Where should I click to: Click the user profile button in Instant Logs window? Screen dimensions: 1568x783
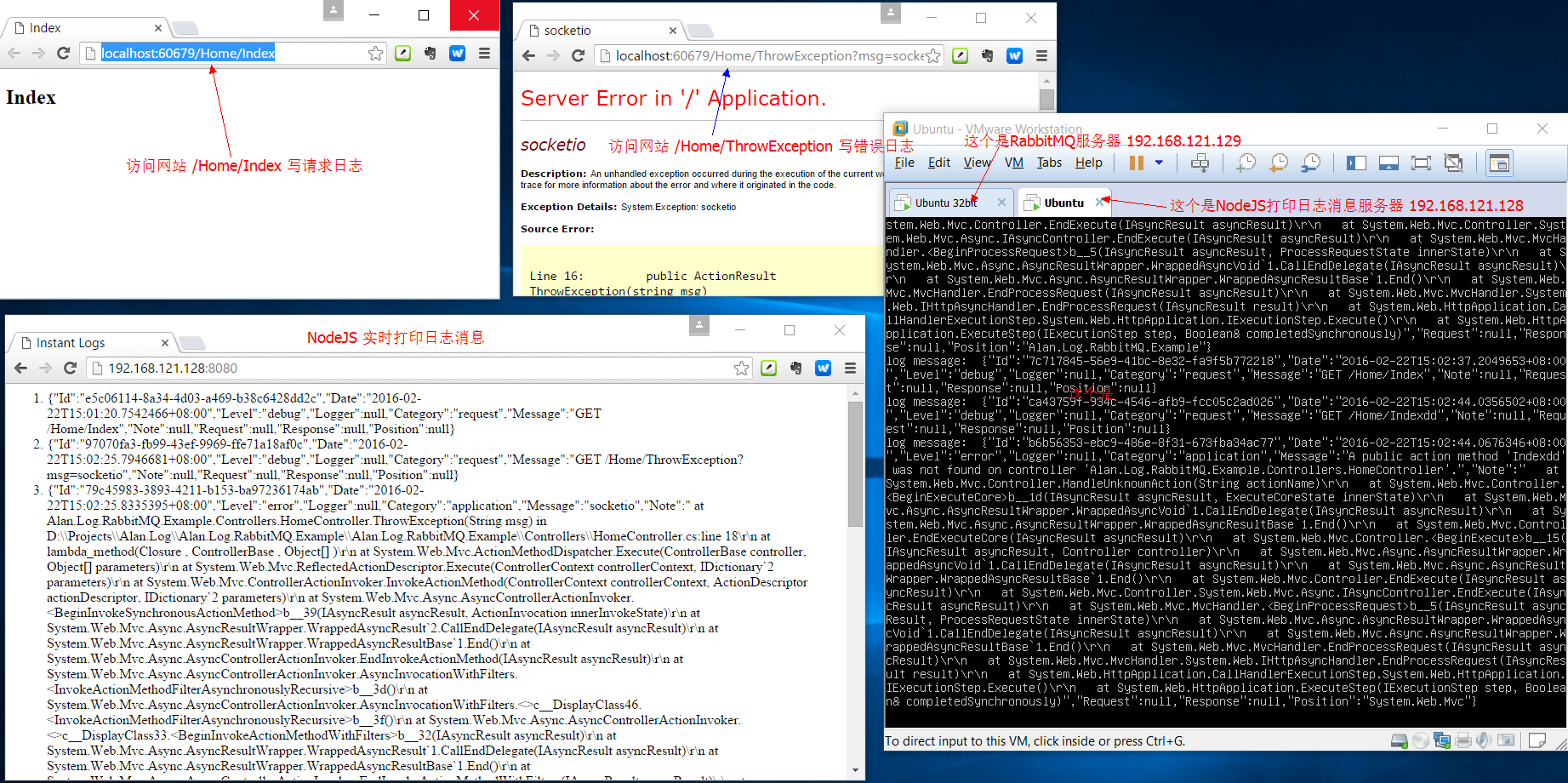click(x=699, y=324)
